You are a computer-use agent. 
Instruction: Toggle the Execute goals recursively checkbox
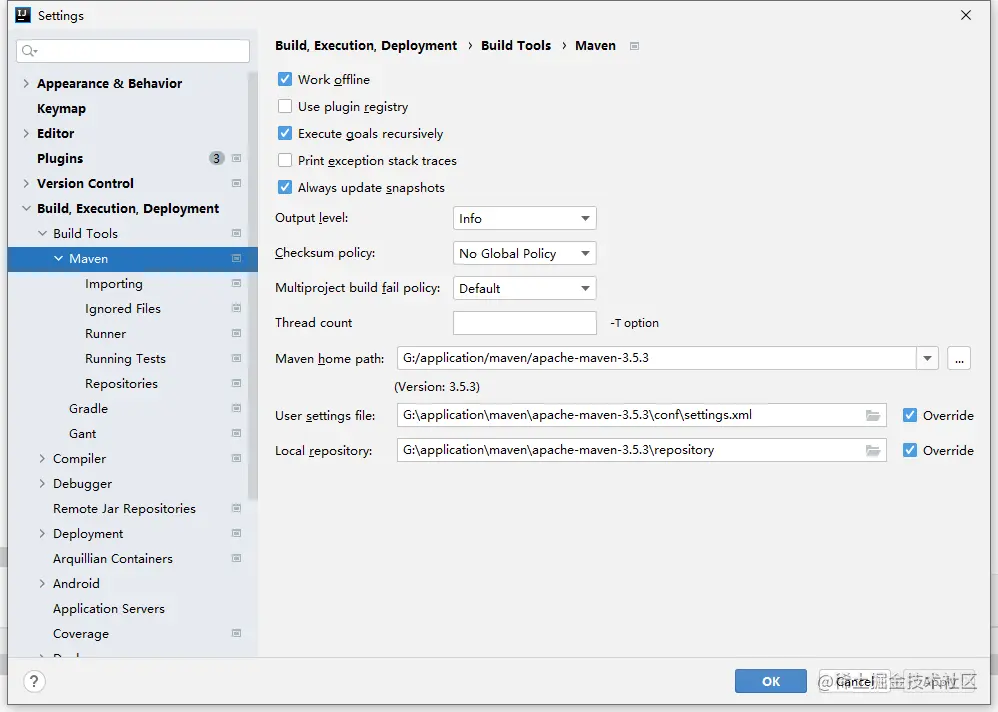pyautogui.click(x=285, y=133)
